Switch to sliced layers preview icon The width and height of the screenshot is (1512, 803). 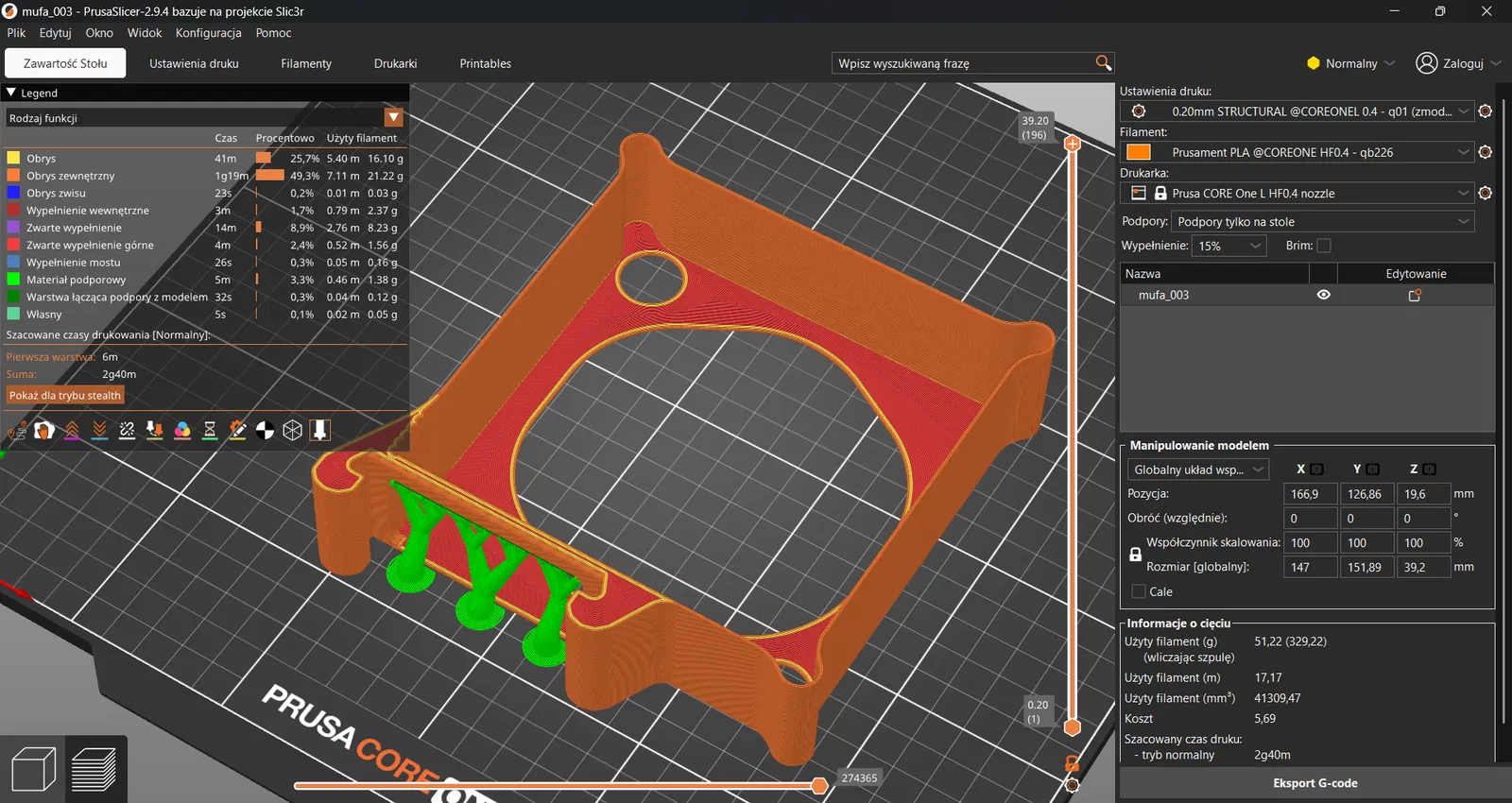click(94, 769)
